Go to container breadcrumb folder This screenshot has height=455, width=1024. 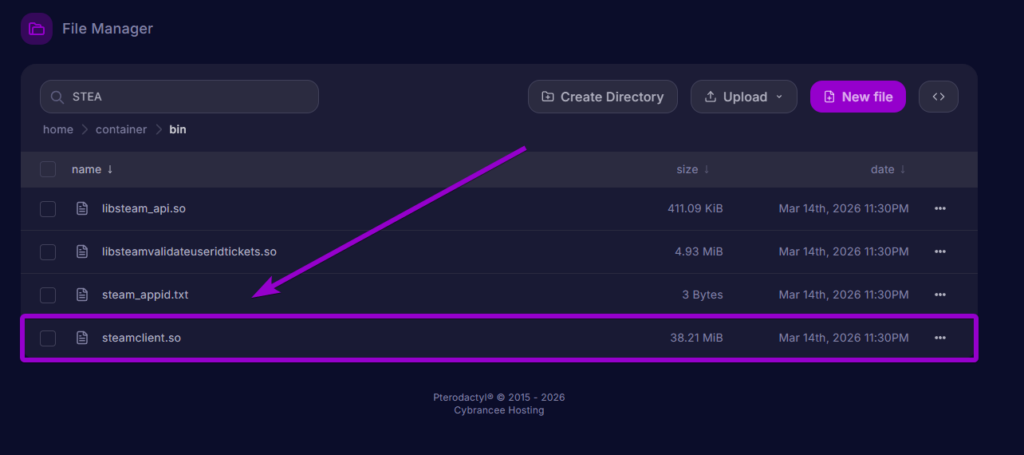pos(121,129)
